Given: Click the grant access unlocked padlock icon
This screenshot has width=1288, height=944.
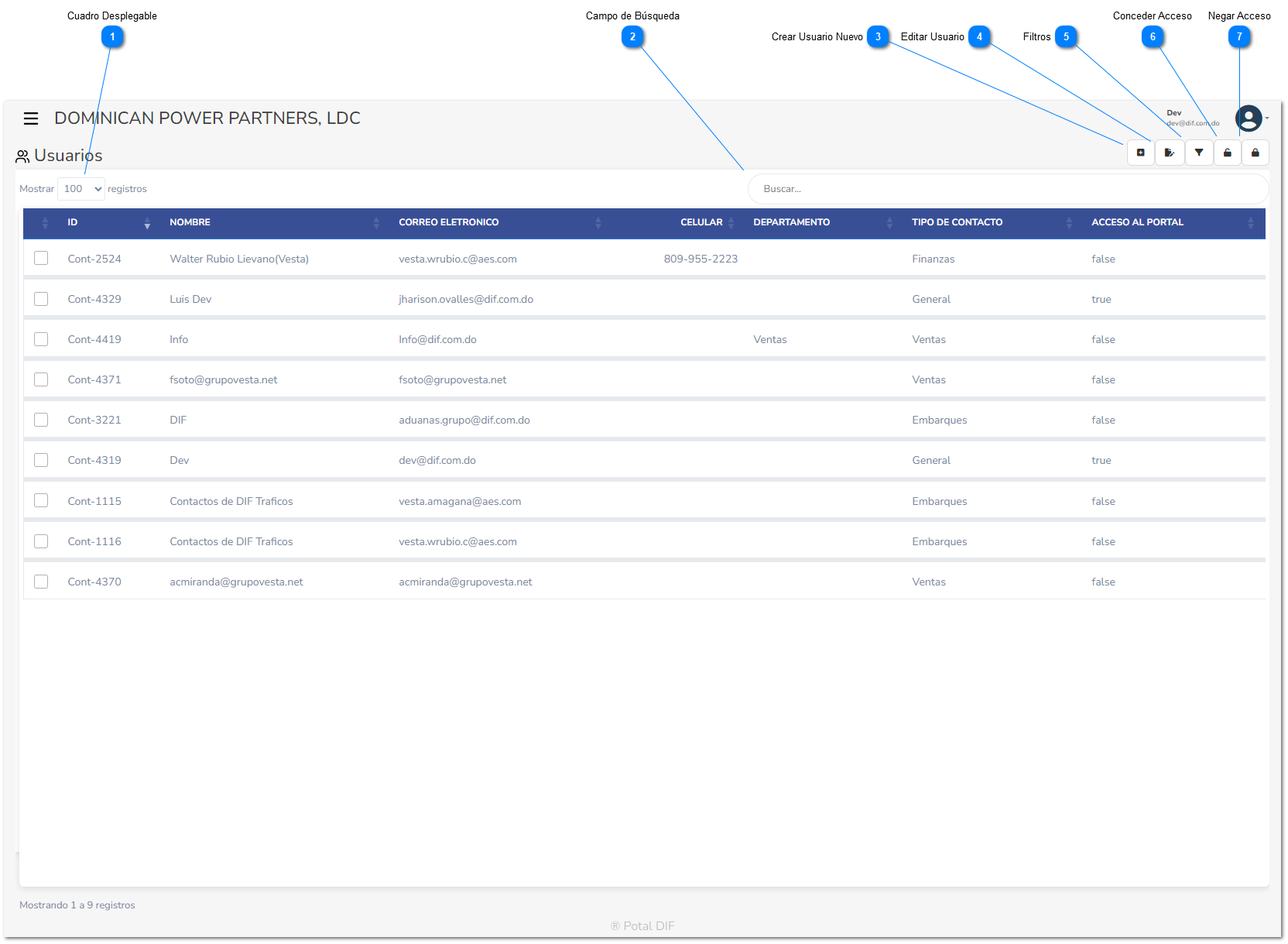Looking at the screenshot, I should tap(1228, 153).
